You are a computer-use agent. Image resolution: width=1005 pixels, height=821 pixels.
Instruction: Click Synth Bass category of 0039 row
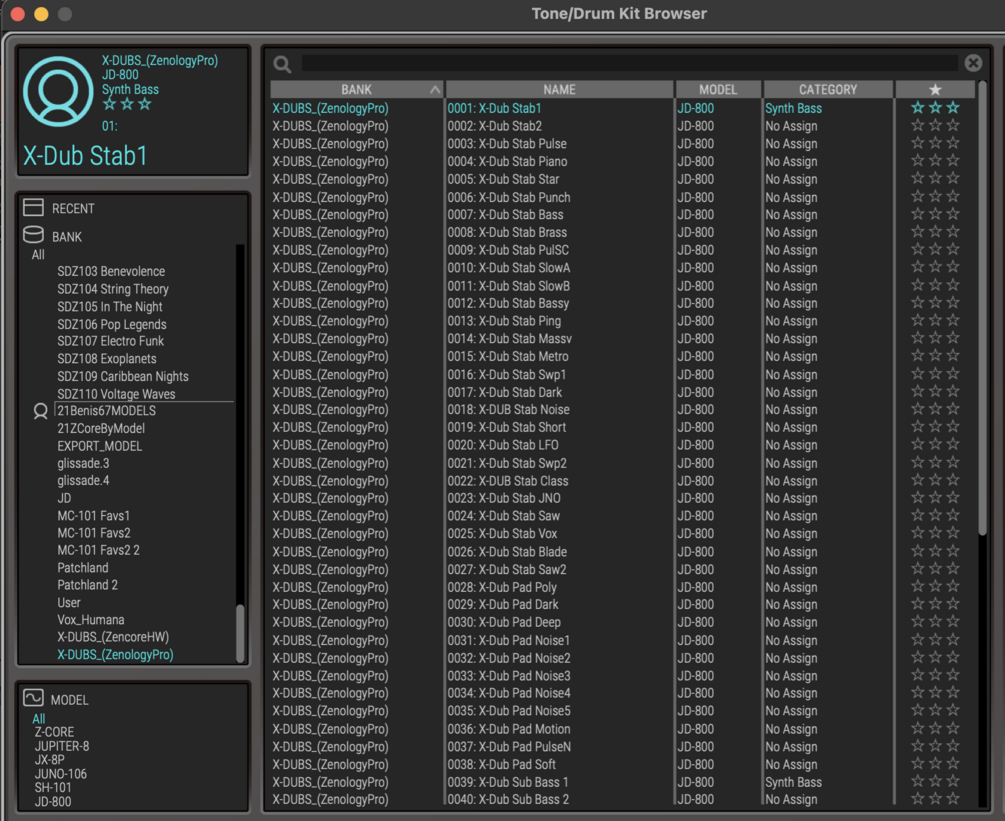point(793,782)
